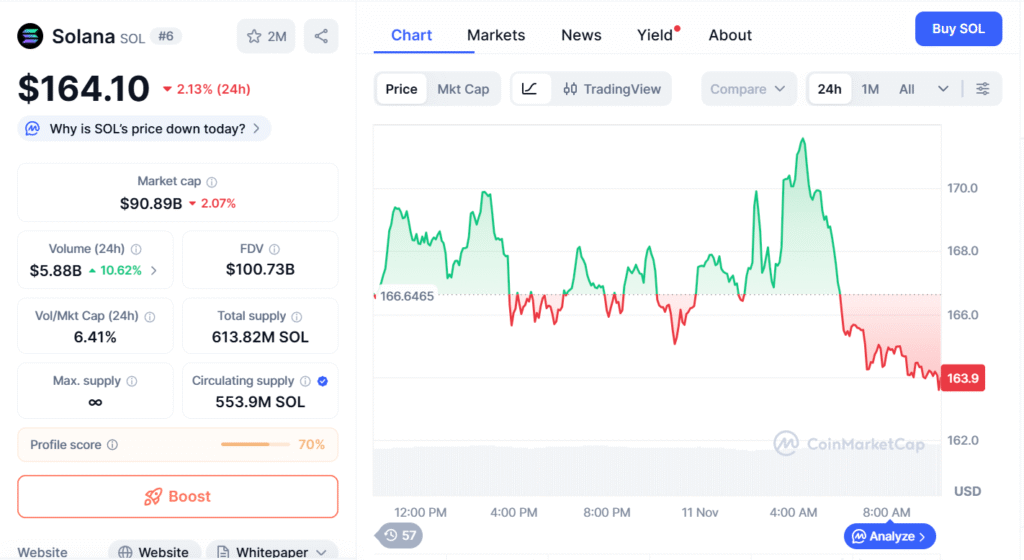Screen dimensions: 1024x560
Task: Open 'Why is SOL's price down today?'
Action: tap(145, 128)
